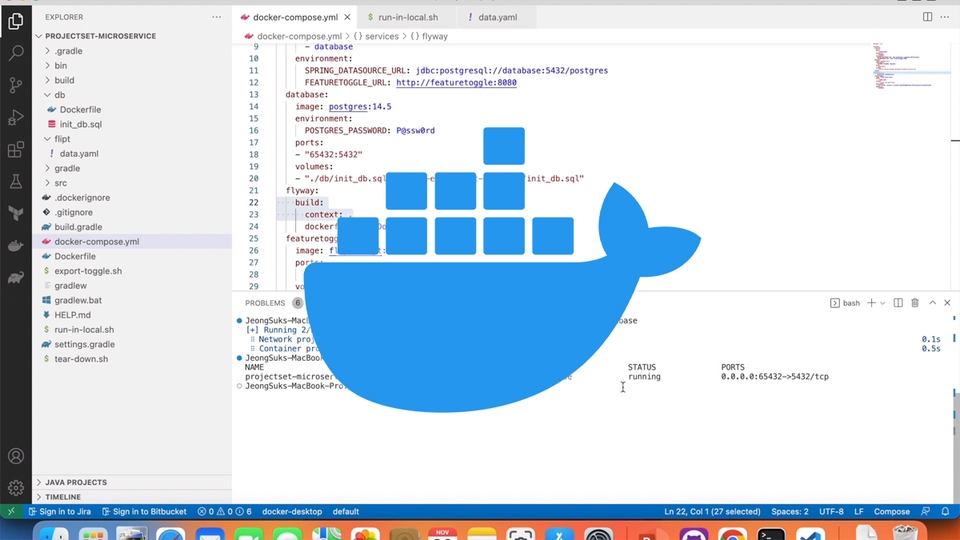Open db Dockerfile in explorer

tap(80, 110)
